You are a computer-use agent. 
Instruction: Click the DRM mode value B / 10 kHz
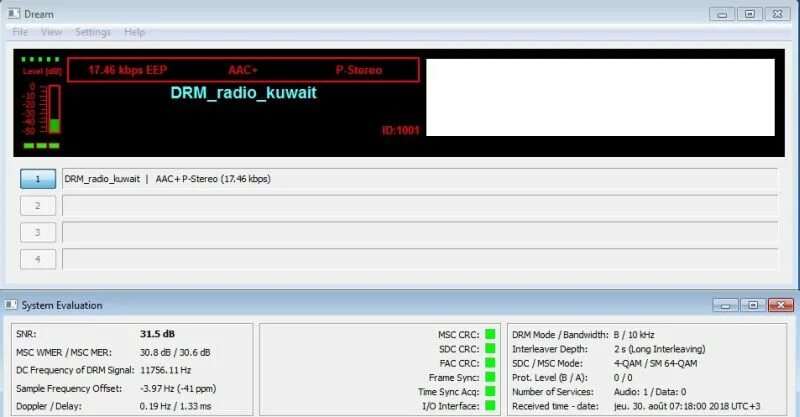(x=634, y=335)
